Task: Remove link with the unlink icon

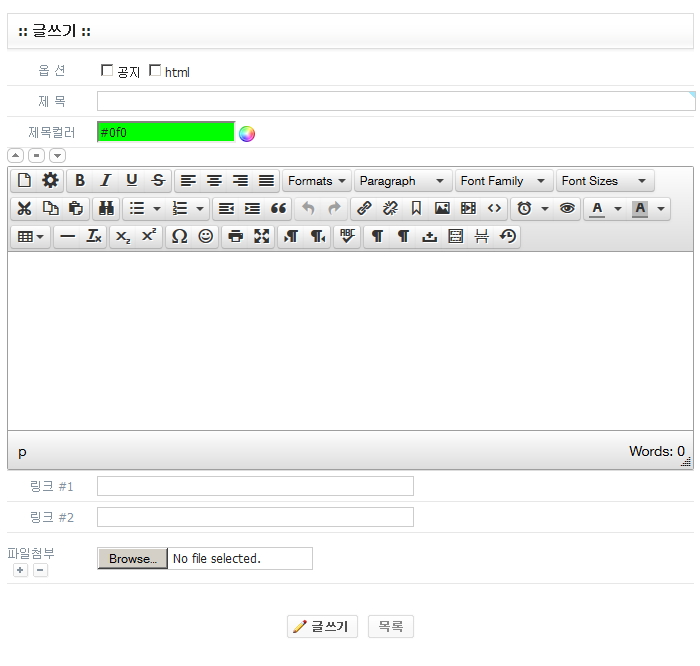Action: pyautogui.click(x=390, y=208)
